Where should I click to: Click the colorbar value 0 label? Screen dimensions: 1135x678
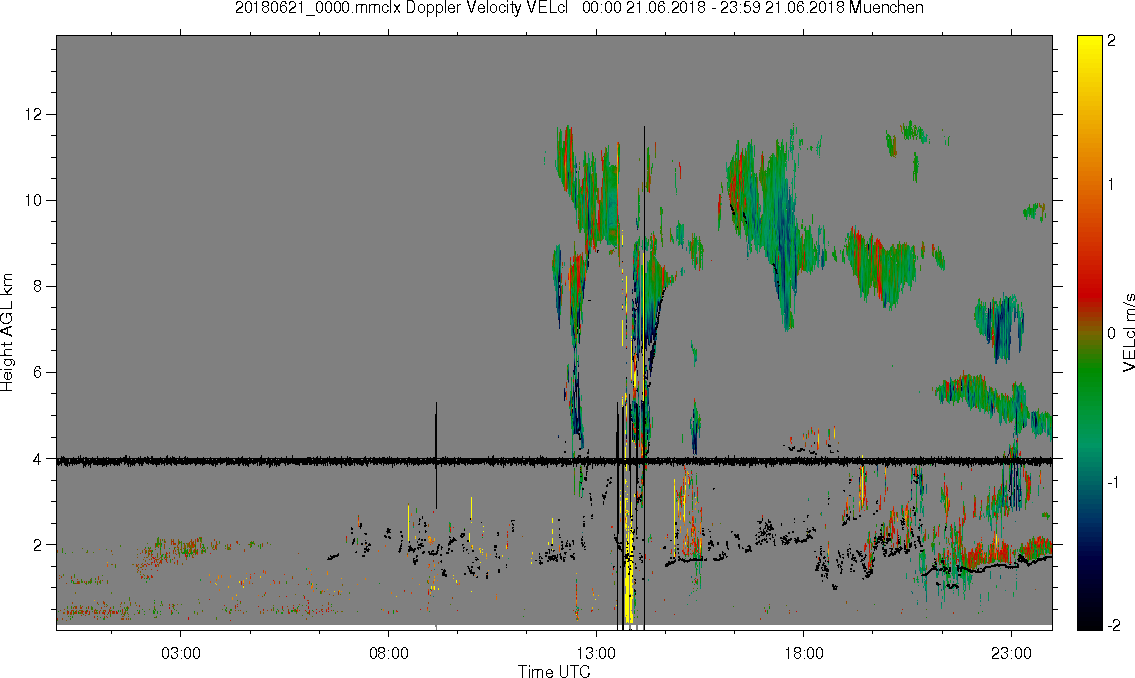click(x=1111, y=333)
